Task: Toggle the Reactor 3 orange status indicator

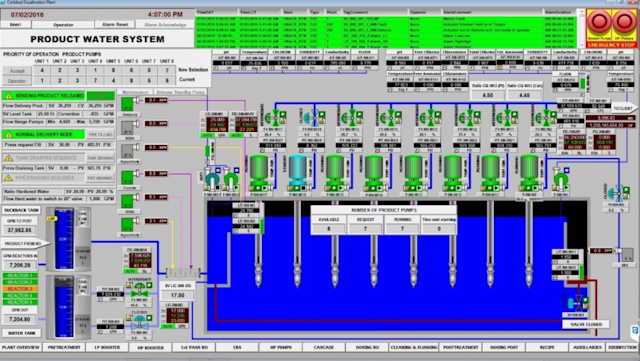Action: [x=20, y=289]
